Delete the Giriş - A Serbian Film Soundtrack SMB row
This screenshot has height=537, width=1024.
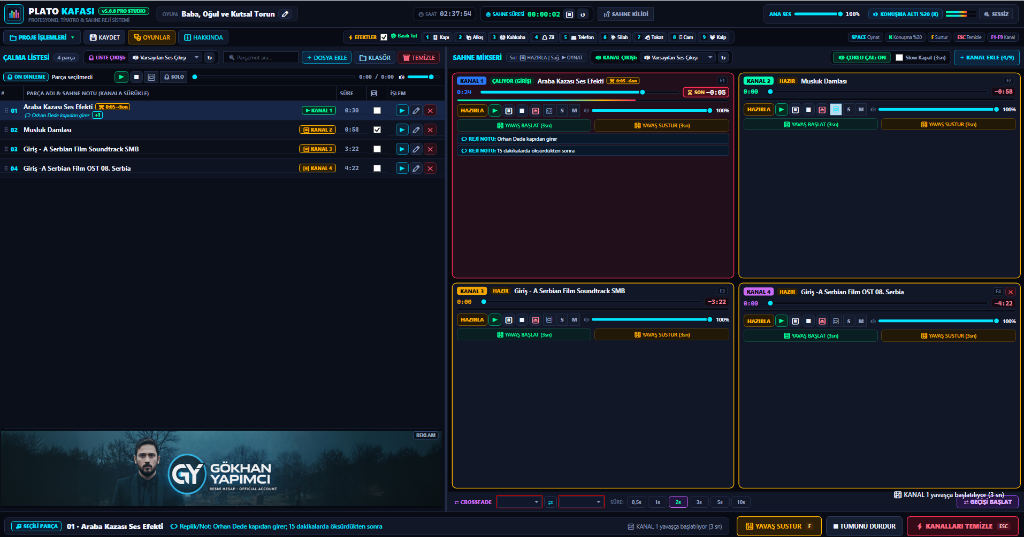pyautogui.click(x=430, y=149)
